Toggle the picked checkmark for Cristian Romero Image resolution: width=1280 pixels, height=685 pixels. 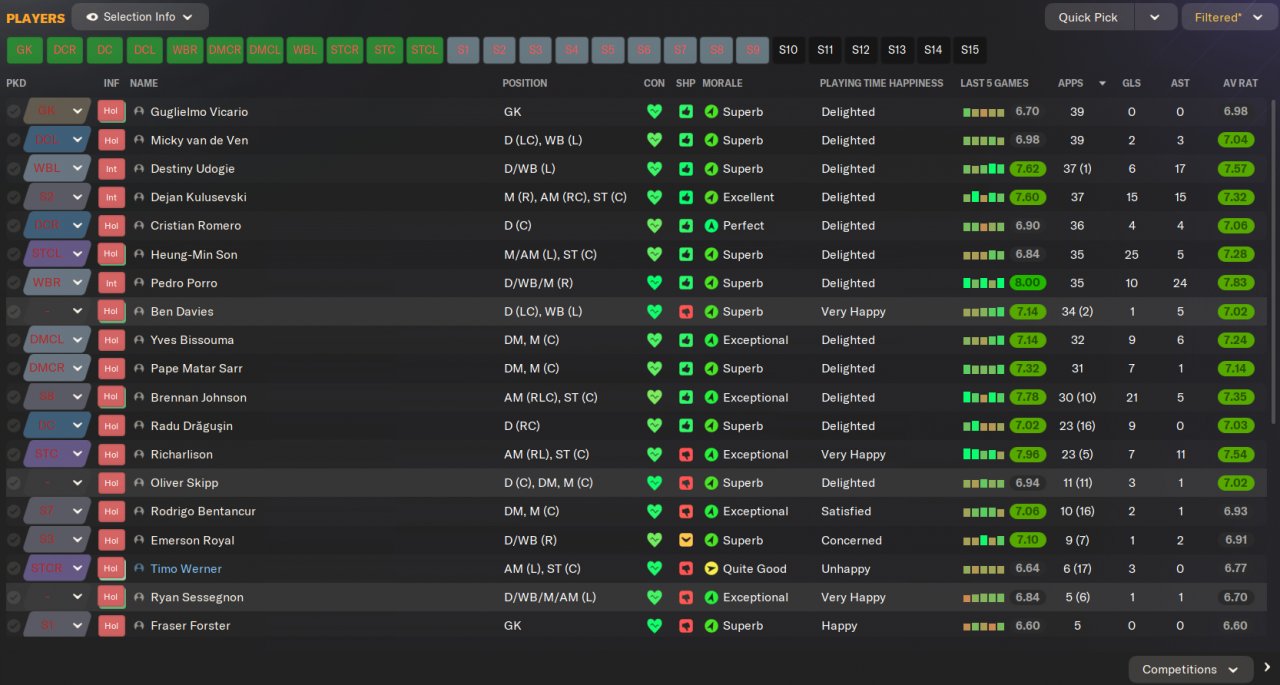click(13, 226)
